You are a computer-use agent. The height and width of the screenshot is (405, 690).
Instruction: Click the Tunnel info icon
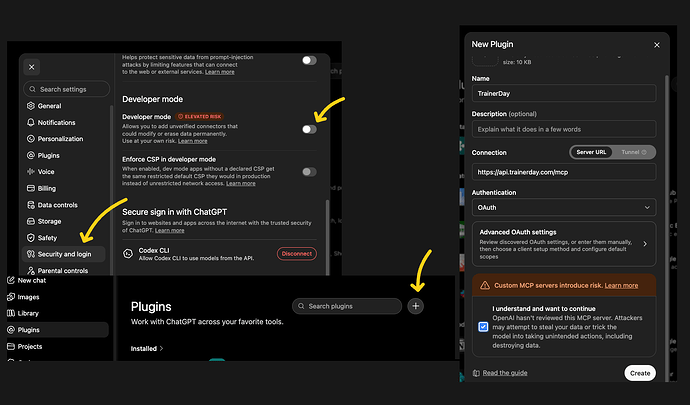(644, 152)
